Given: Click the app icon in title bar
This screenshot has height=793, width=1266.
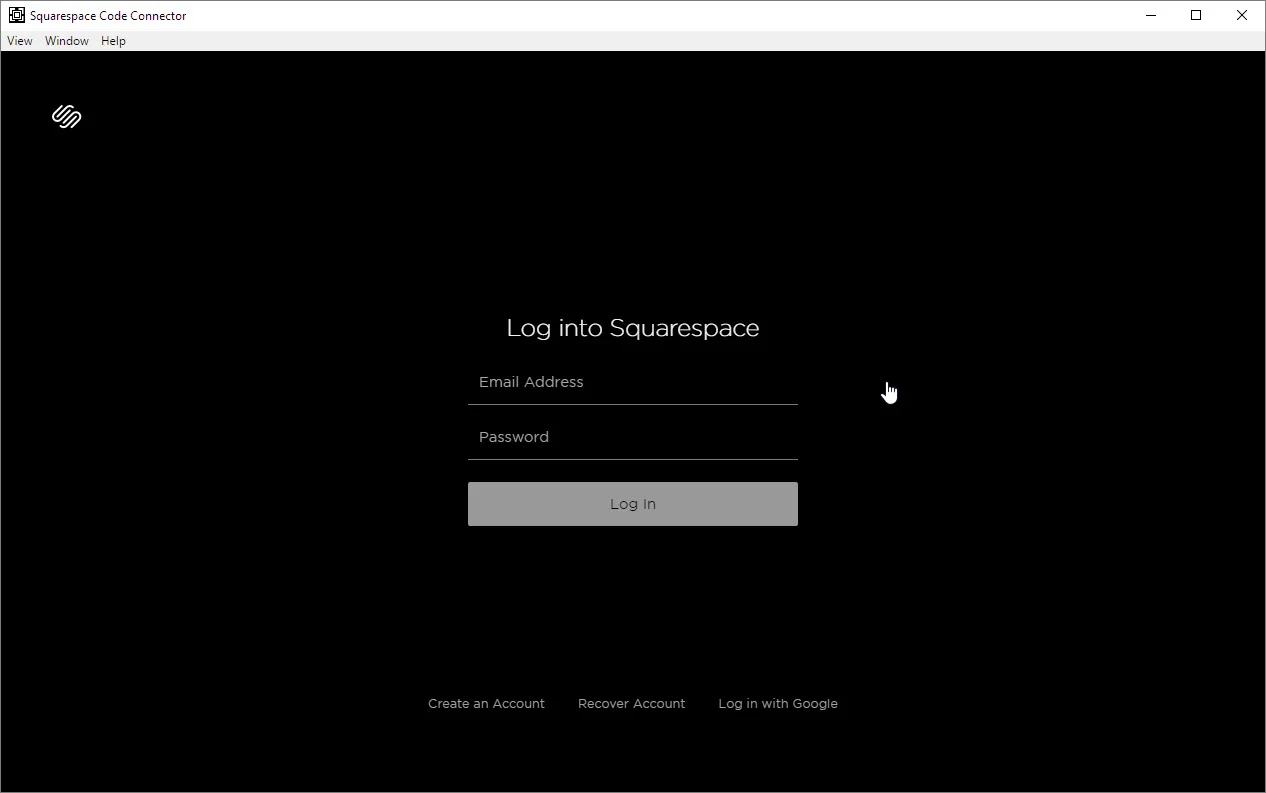Looking at the screenshot, I should pos(16,15).
